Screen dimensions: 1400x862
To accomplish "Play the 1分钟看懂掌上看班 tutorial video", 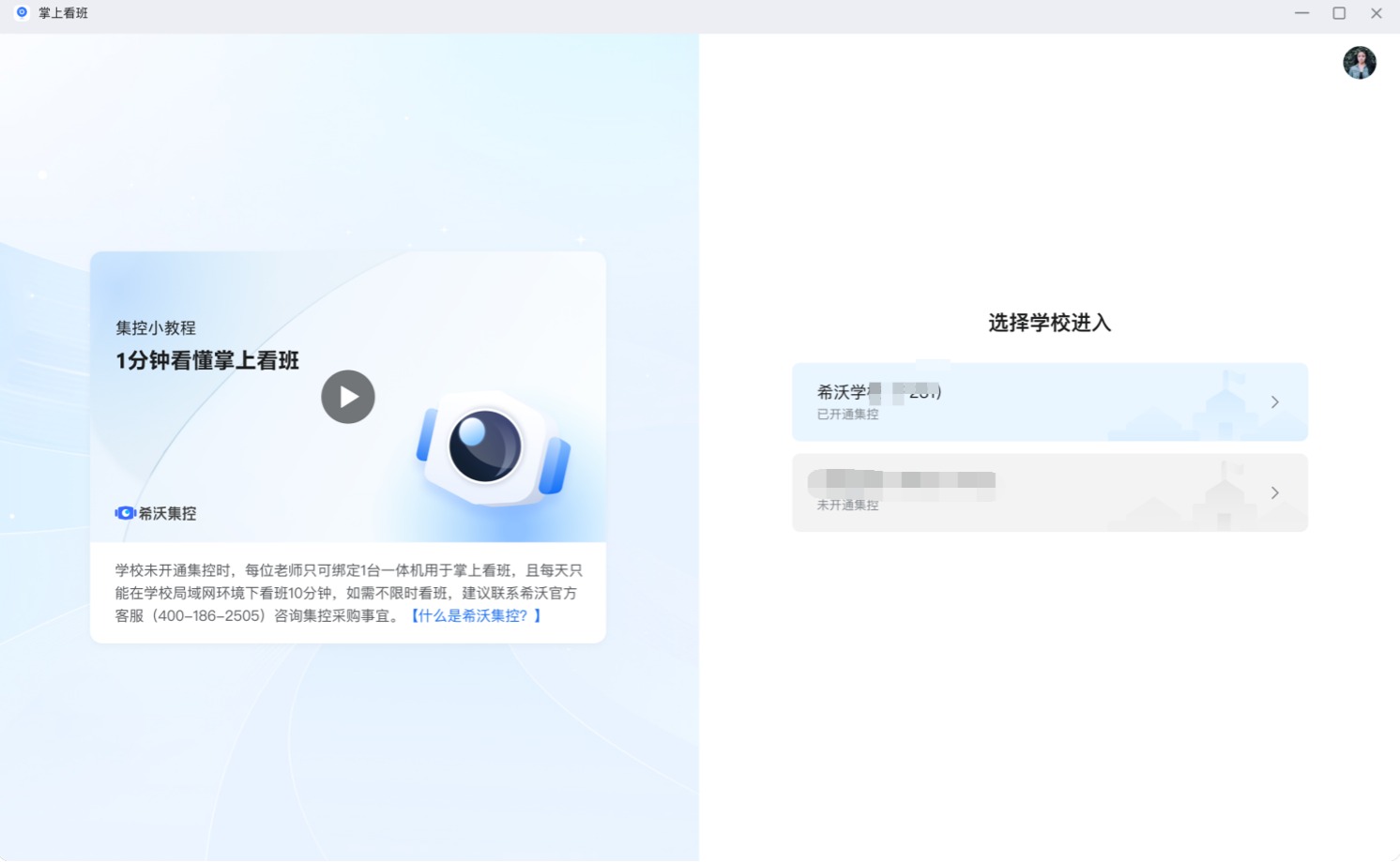I will pos(348,397).
